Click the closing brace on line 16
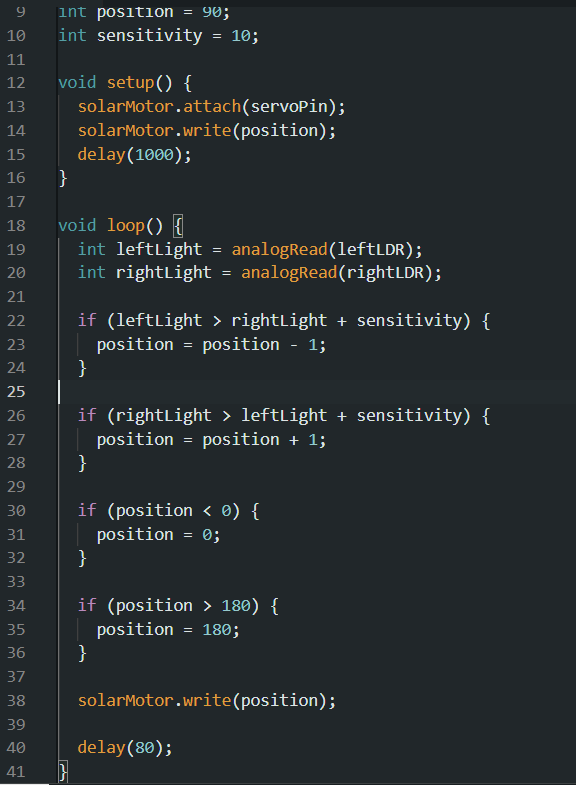 (x=63, y=178)
